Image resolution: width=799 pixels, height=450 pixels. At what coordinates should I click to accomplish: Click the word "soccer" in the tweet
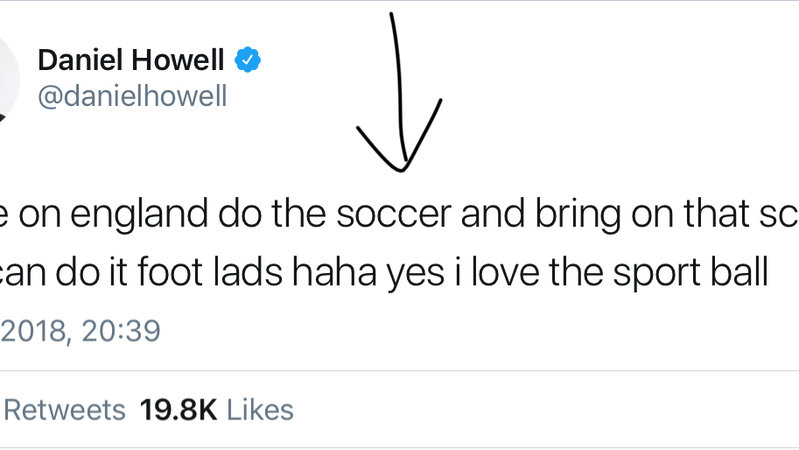[394, 214]
